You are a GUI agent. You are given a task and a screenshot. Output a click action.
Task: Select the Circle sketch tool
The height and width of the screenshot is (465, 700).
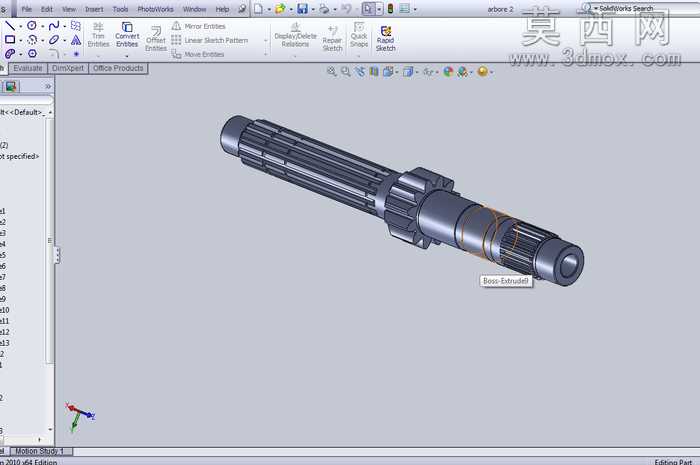32,26
